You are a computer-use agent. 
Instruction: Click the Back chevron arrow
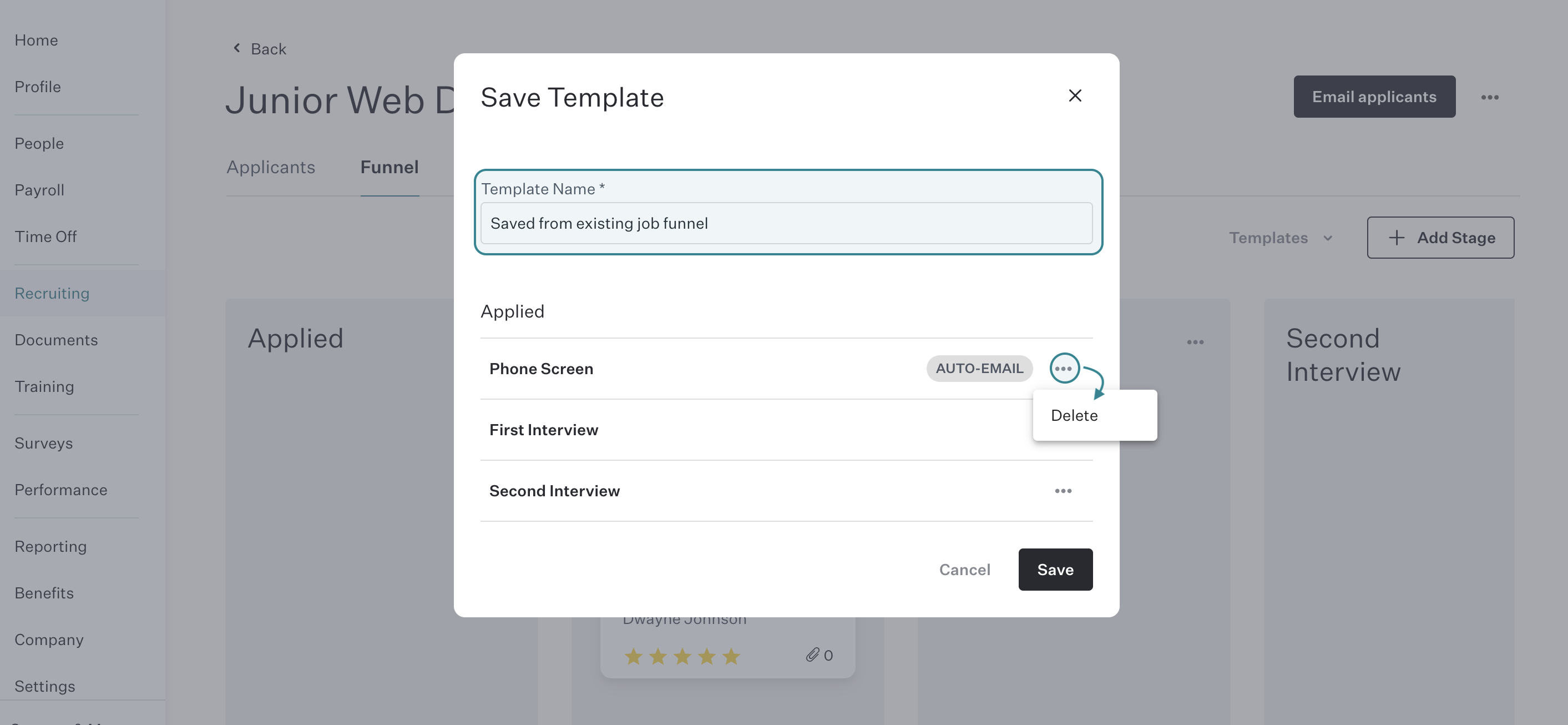point(237,48)
